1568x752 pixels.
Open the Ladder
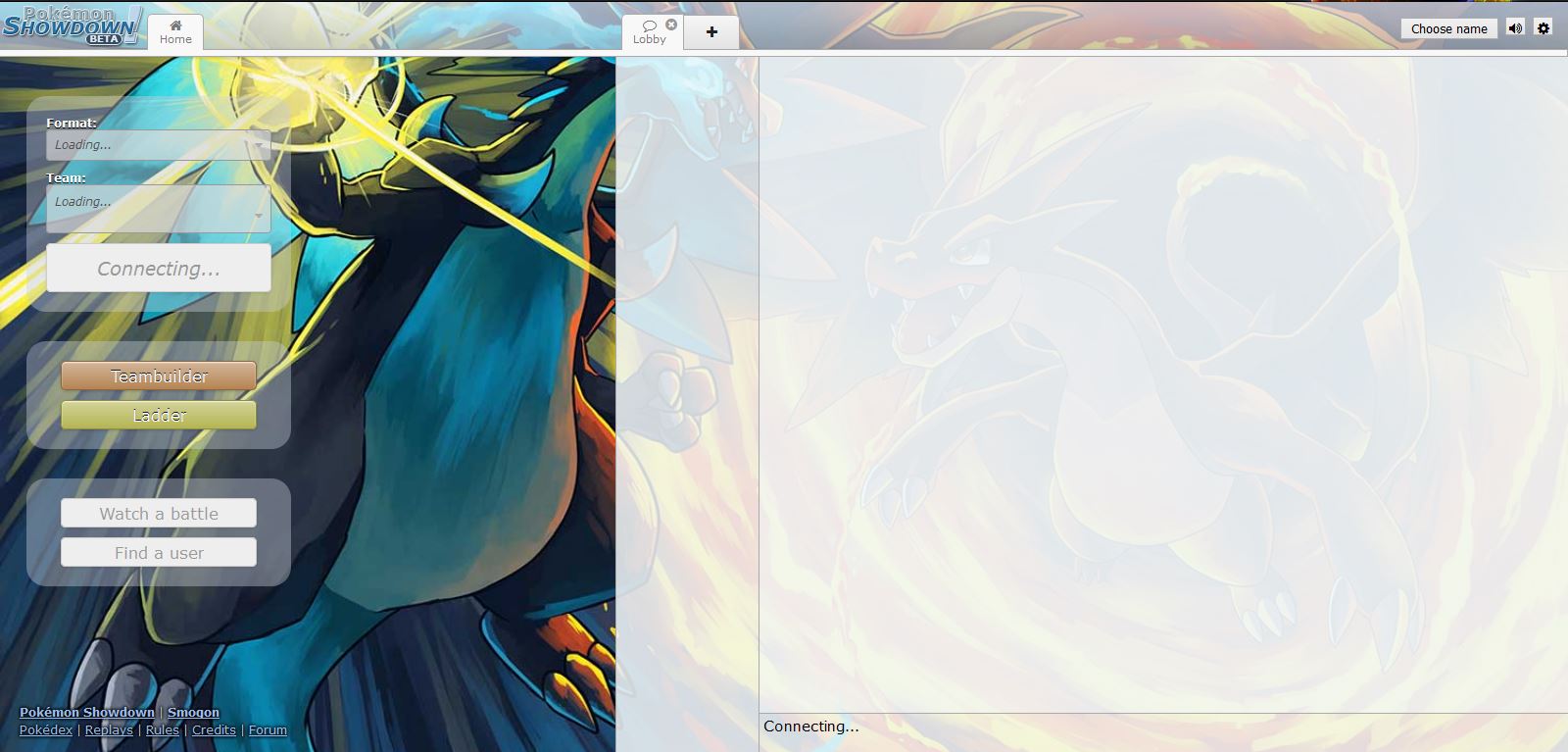pos(159,415)
